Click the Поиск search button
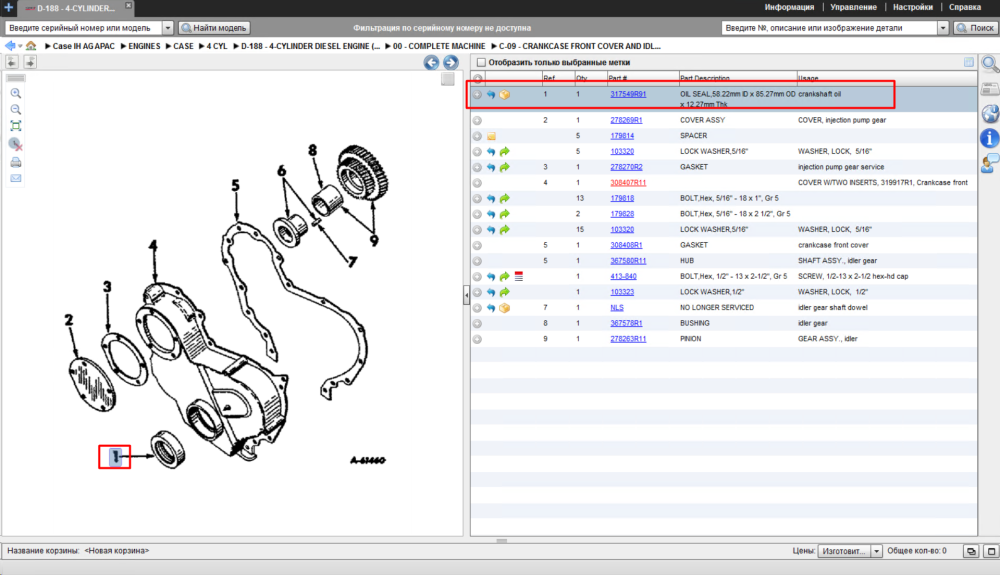The height and width of the screenshot is (575, 1000). 975,28
